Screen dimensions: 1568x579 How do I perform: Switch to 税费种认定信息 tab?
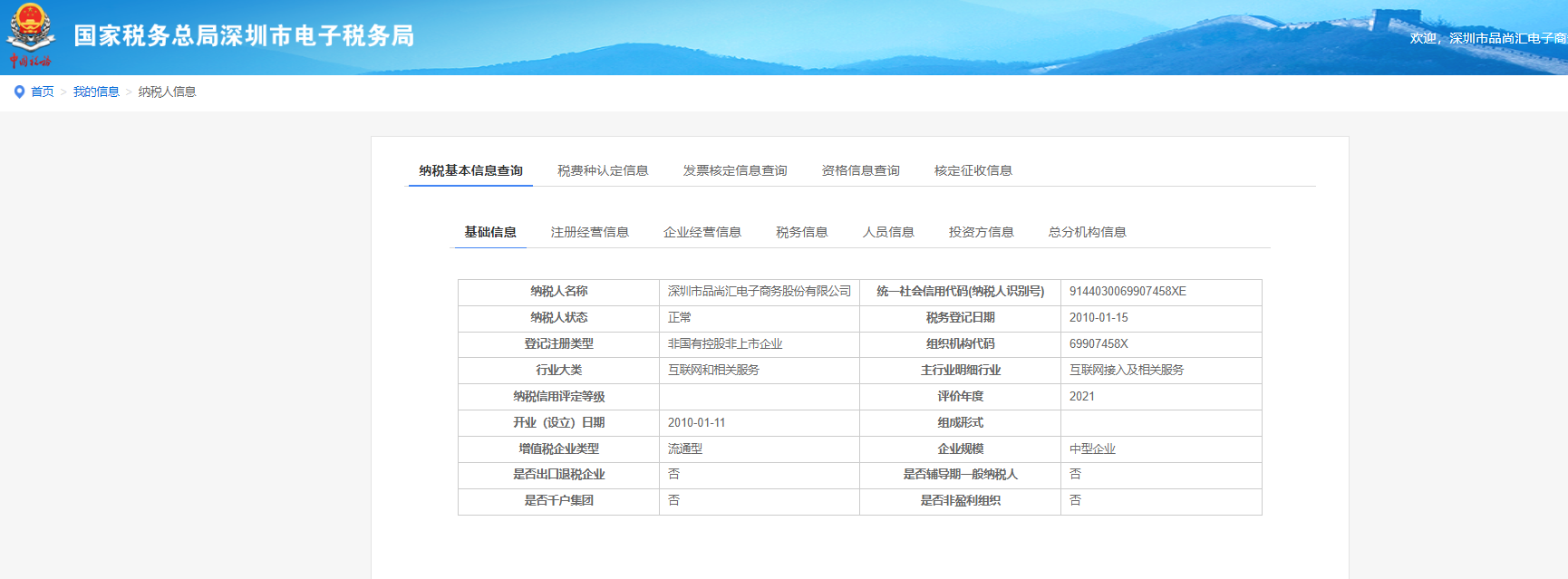[x=603, y=170]
